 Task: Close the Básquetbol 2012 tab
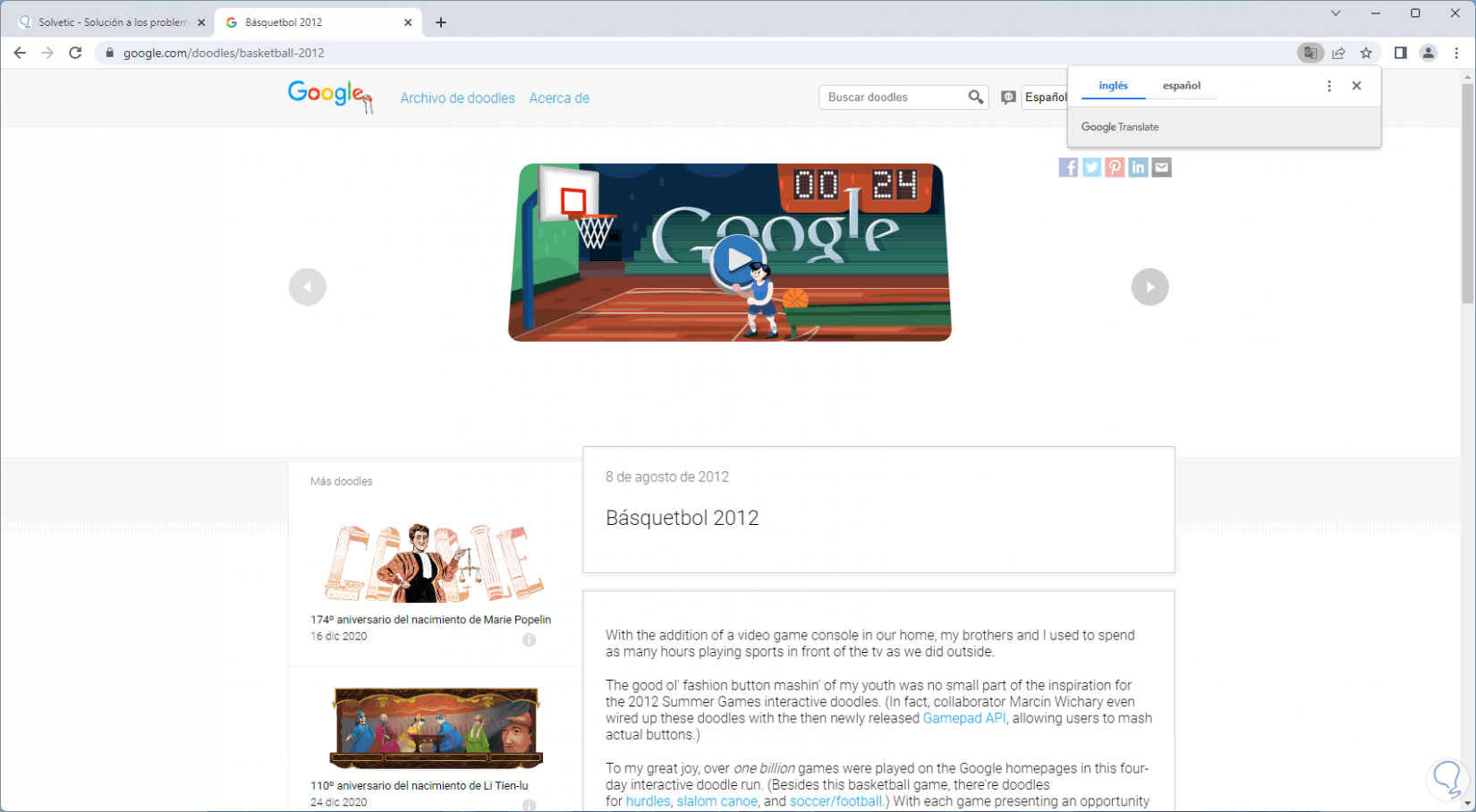[408, 22]
